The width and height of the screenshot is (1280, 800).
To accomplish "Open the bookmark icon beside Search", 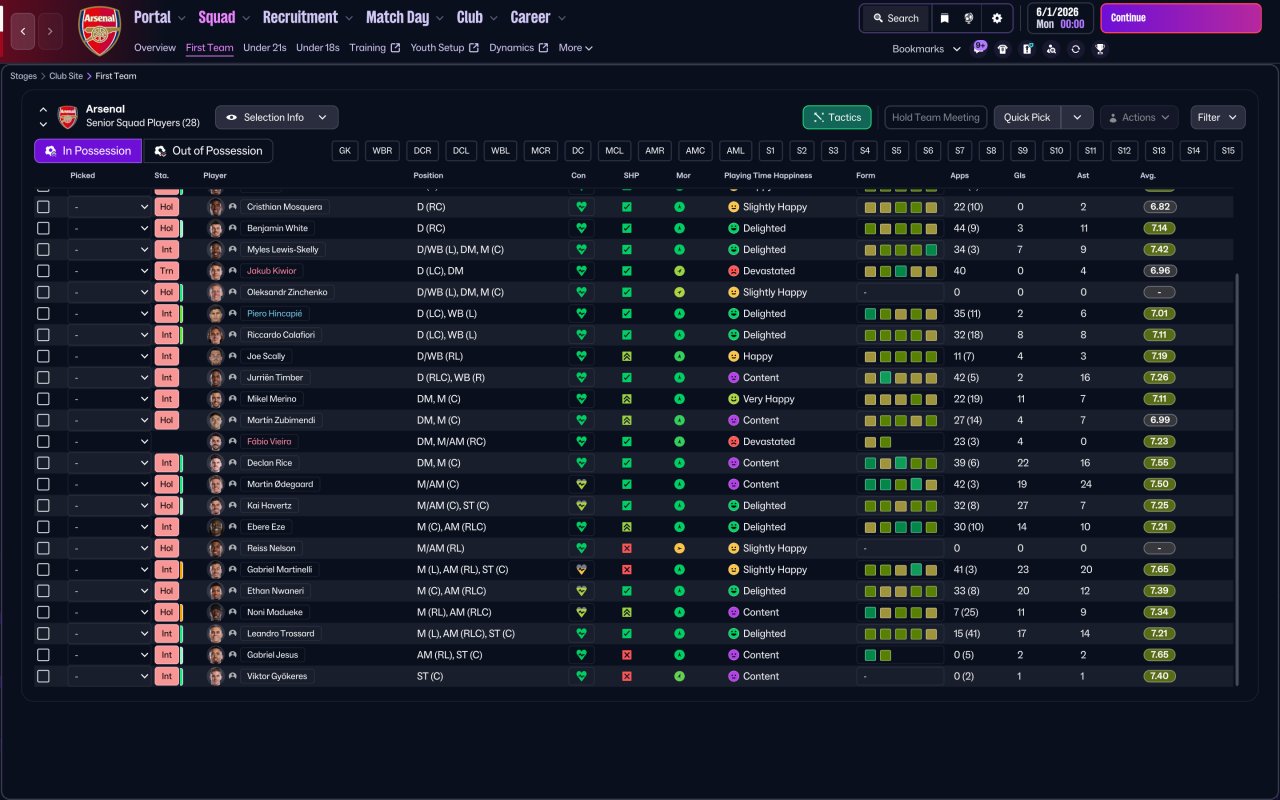I will click(x=944, y=18).
